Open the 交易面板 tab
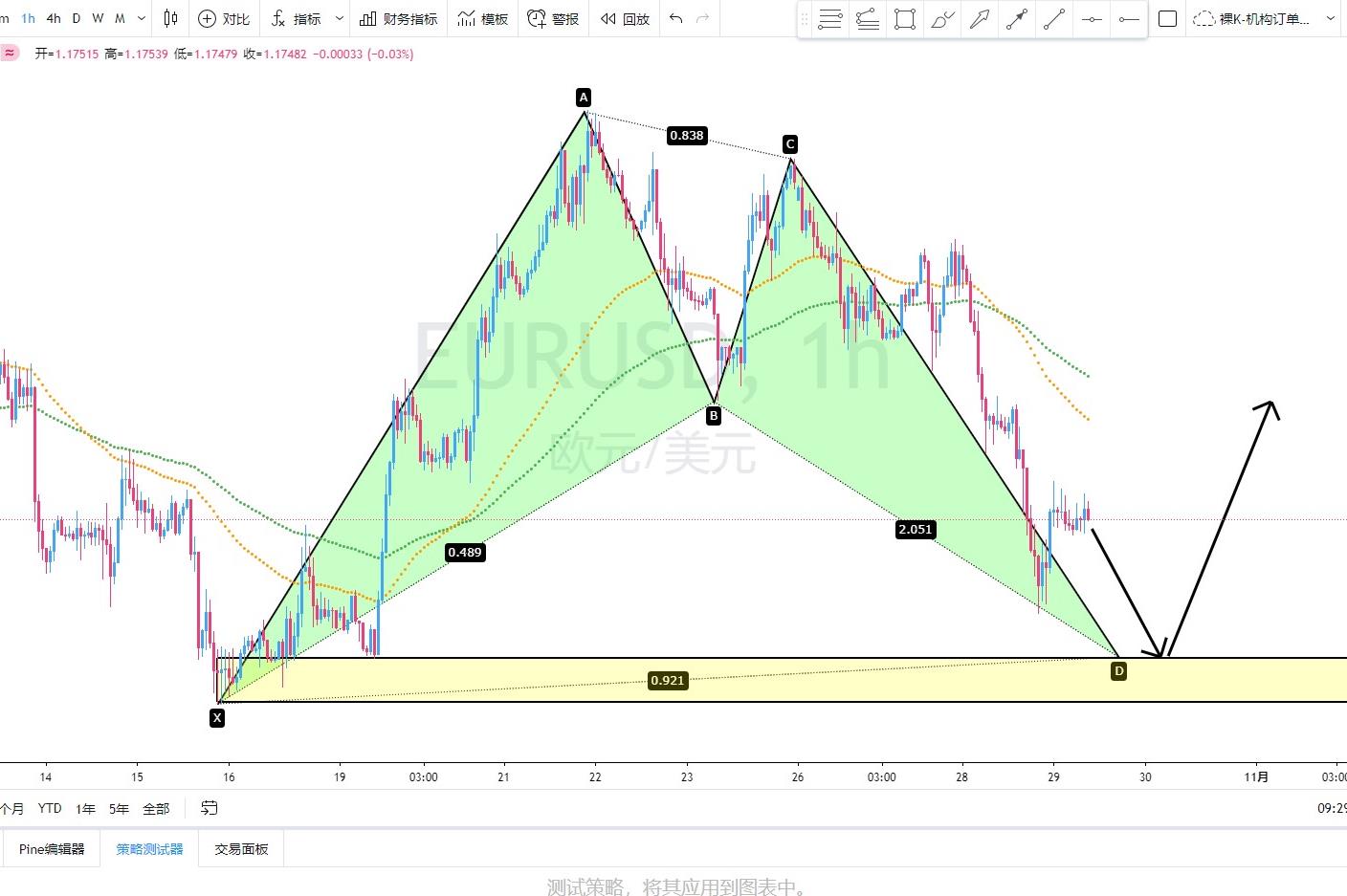This screenshot has height=896, width=1347. 241,849
